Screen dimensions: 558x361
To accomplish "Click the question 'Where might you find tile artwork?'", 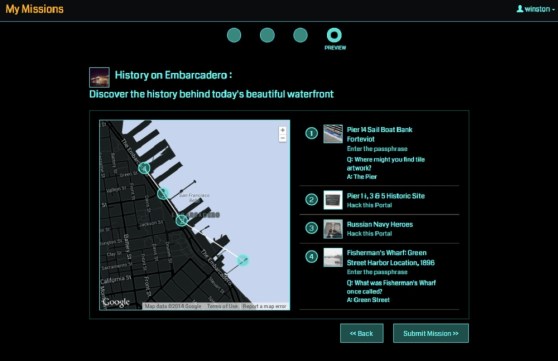I will pyautogui.click(x=386, y=164).
